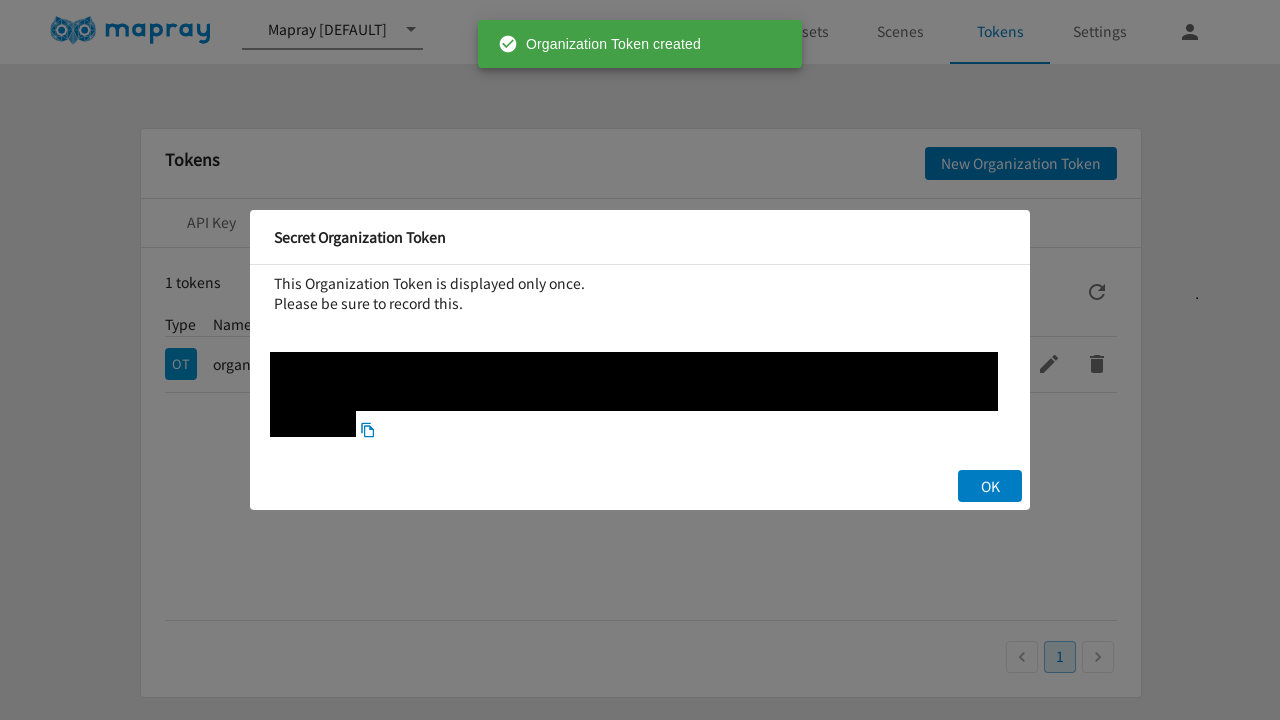
Task: Click the green checkmark in the notification
Action: click(508, 44)
